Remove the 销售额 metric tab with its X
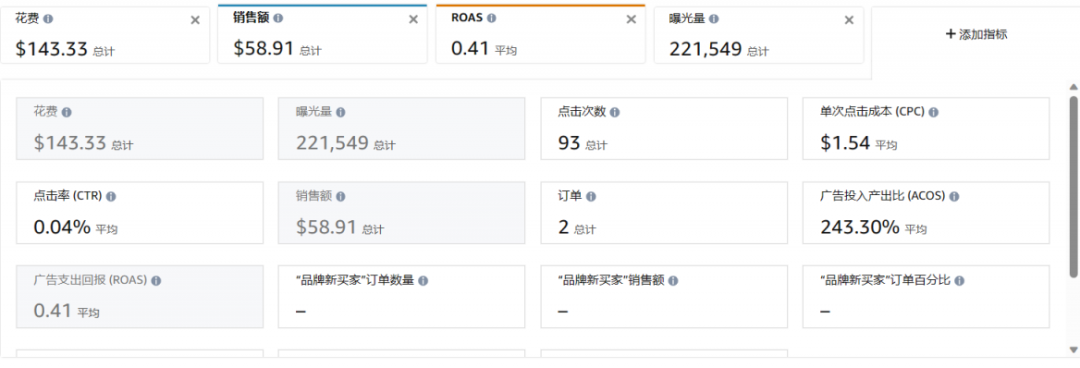 click(x=413, y=20)
